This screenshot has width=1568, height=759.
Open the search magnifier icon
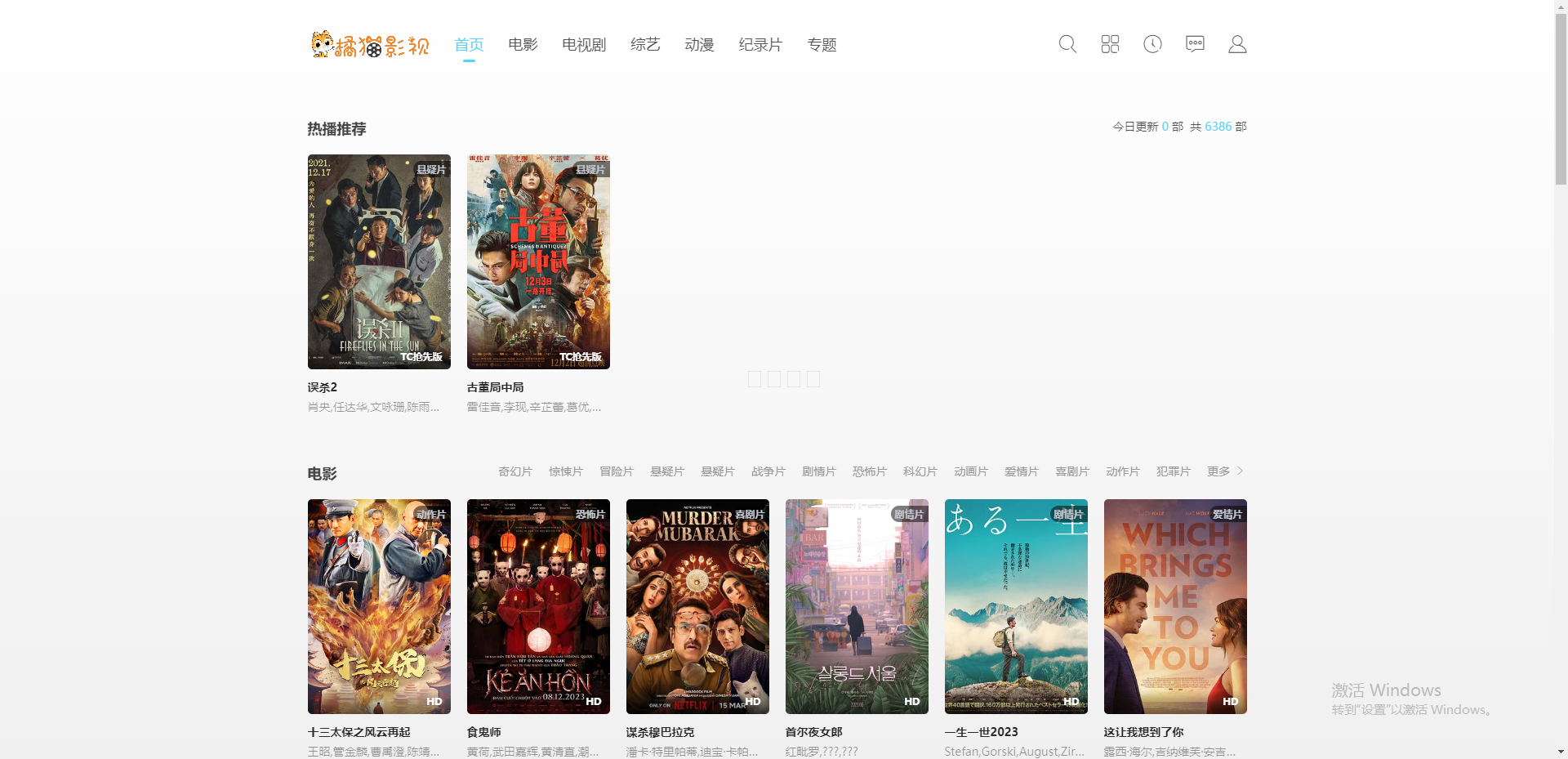[x=1067, y=44]
